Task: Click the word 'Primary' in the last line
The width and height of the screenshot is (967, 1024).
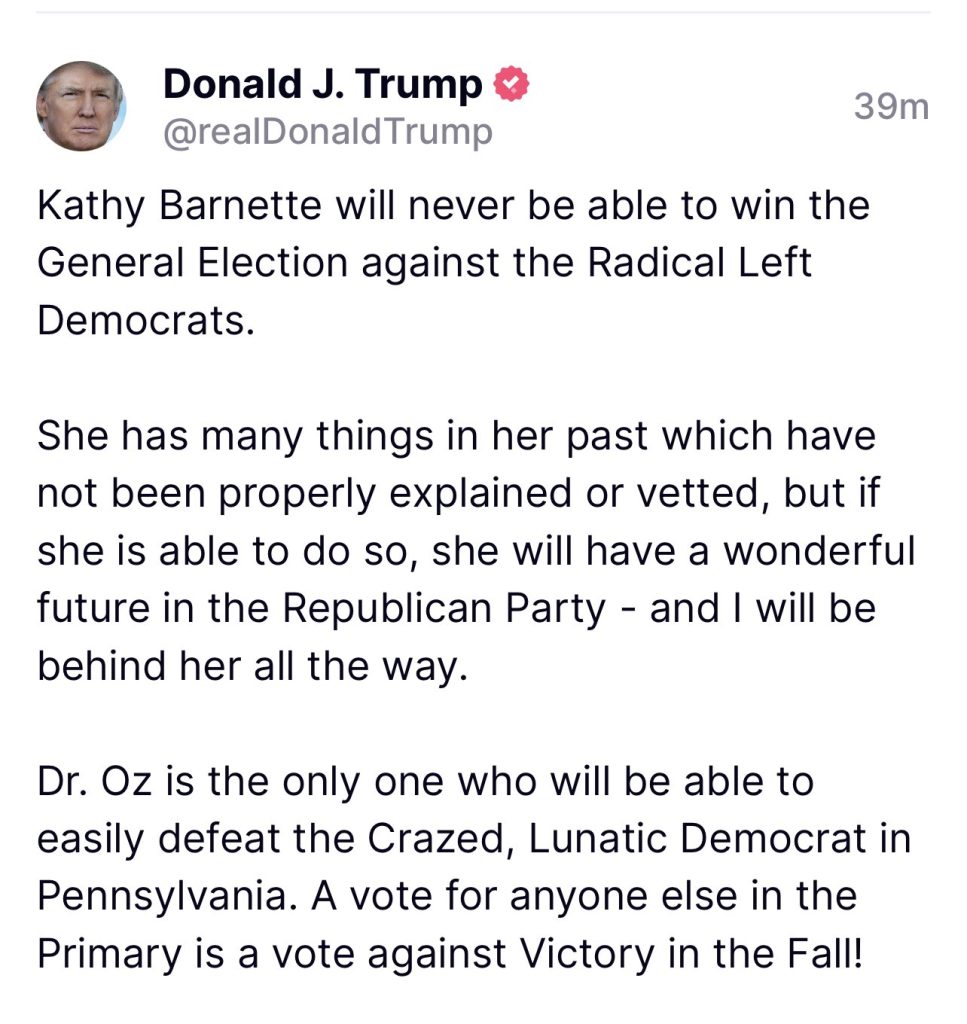Action: tap(110, 954)
